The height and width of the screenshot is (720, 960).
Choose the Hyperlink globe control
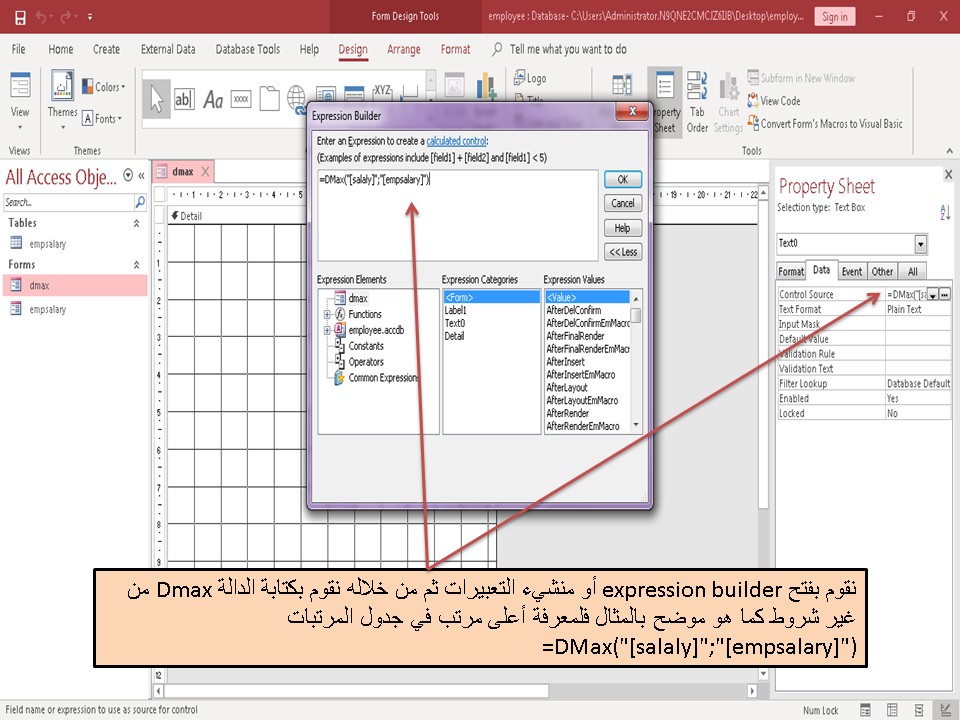click(x=296, y=99)
